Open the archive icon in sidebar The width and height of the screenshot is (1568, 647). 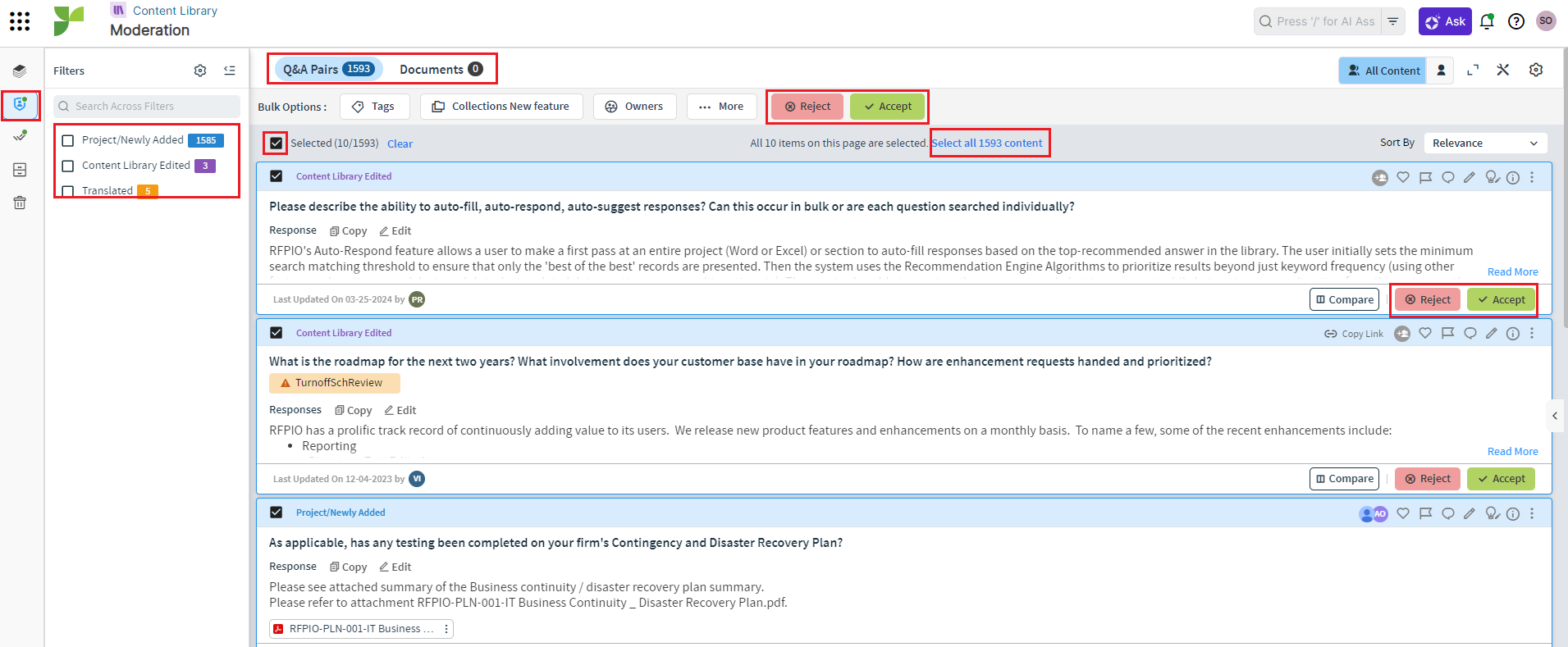click(x=20, y=170)
